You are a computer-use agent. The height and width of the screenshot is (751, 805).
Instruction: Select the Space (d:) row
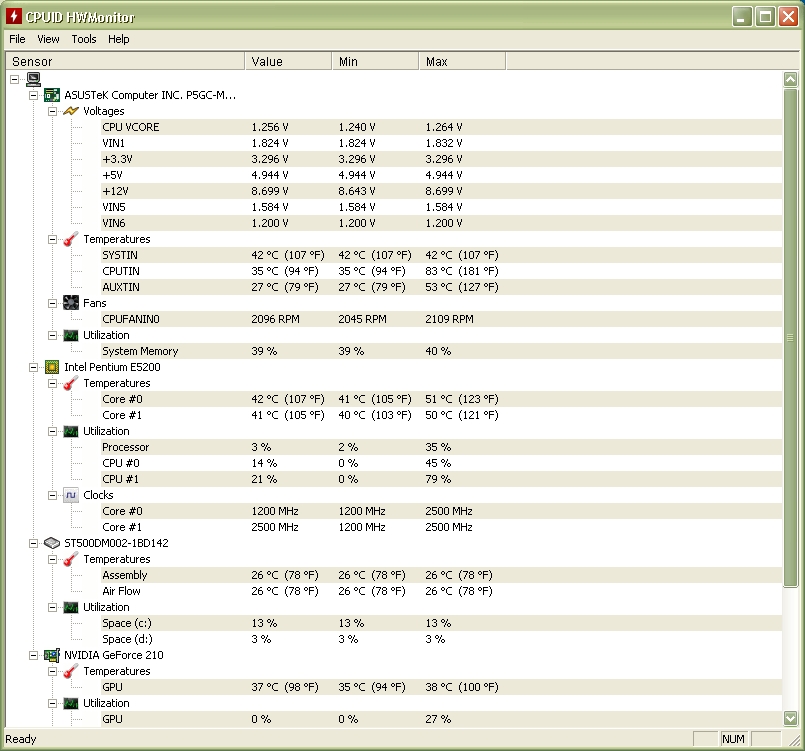click(x=442, y=639)
